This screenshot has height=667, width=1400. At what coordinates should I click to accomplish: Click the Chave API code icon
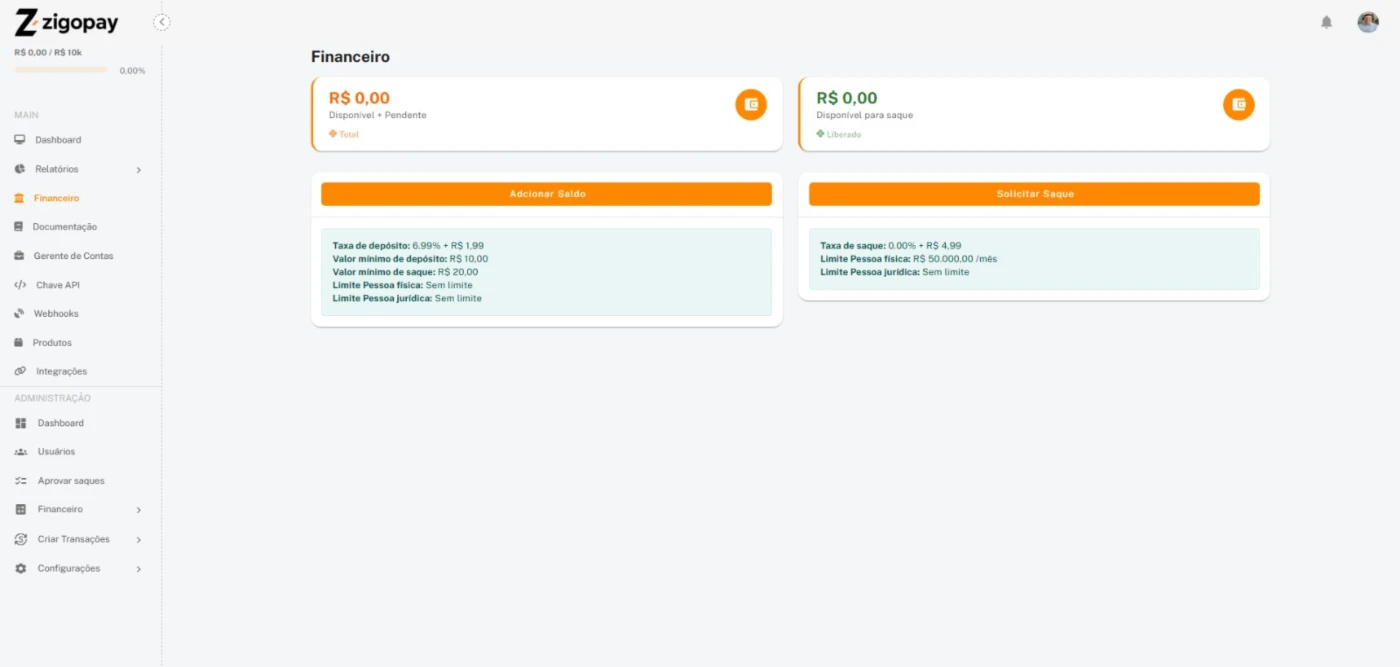[x=20, y=285]
